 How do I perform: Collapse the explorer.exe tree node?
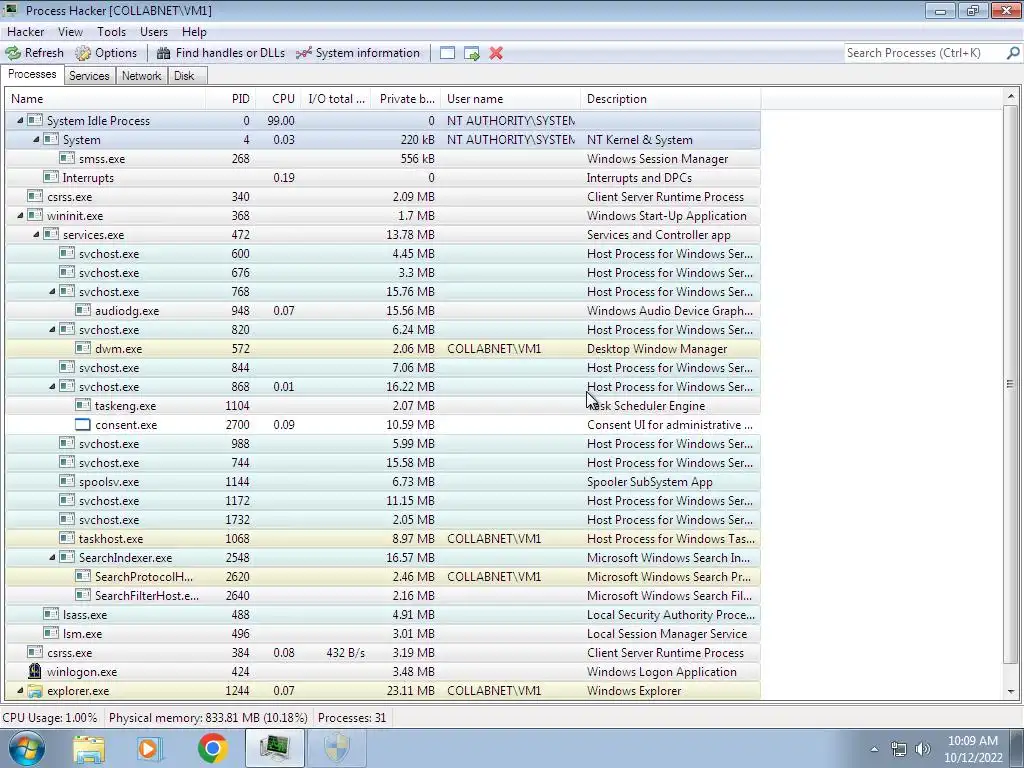click(20, 690)
